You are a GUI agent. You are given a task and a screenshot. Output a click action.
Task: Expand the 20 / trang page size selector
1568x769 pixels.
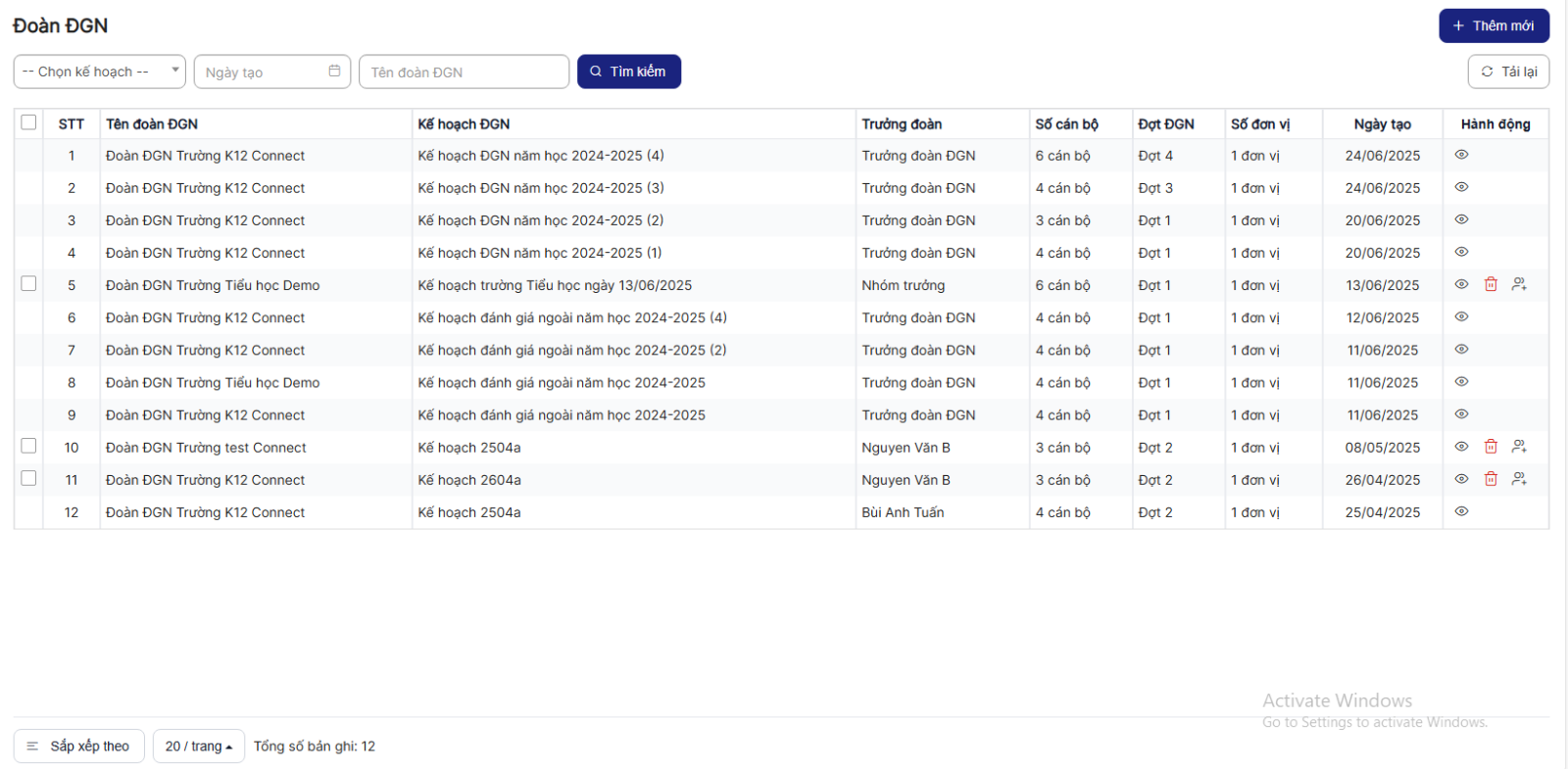[x=198, y=746]
